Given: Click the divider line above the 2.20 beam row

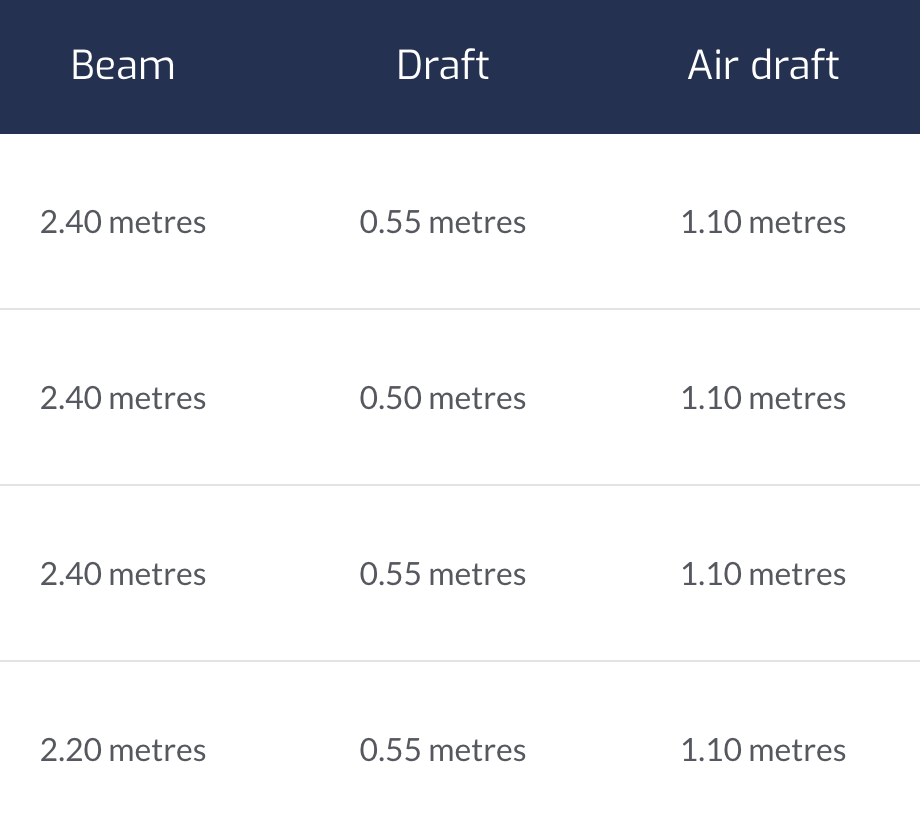Looking at the screenshot, I should 460,661.
